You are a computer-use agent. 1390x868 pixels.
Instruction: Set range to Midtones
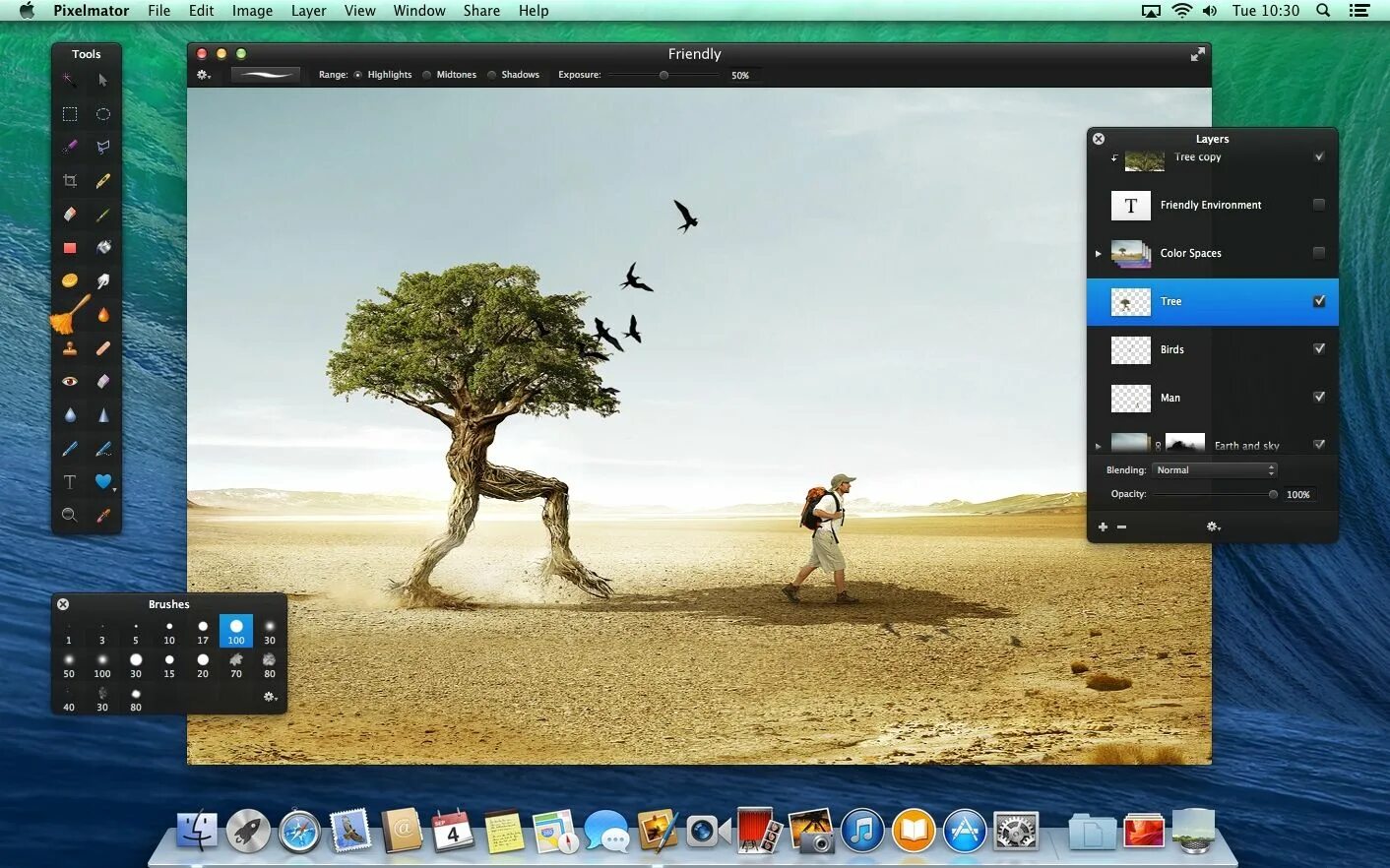coord(427,75)
